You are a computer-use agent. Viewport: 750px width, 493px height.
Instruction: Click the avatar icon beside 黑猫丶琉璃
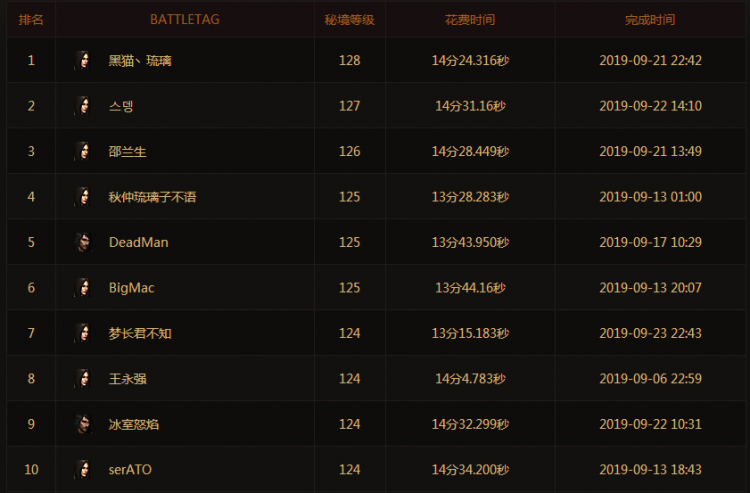tap(82, 60)
